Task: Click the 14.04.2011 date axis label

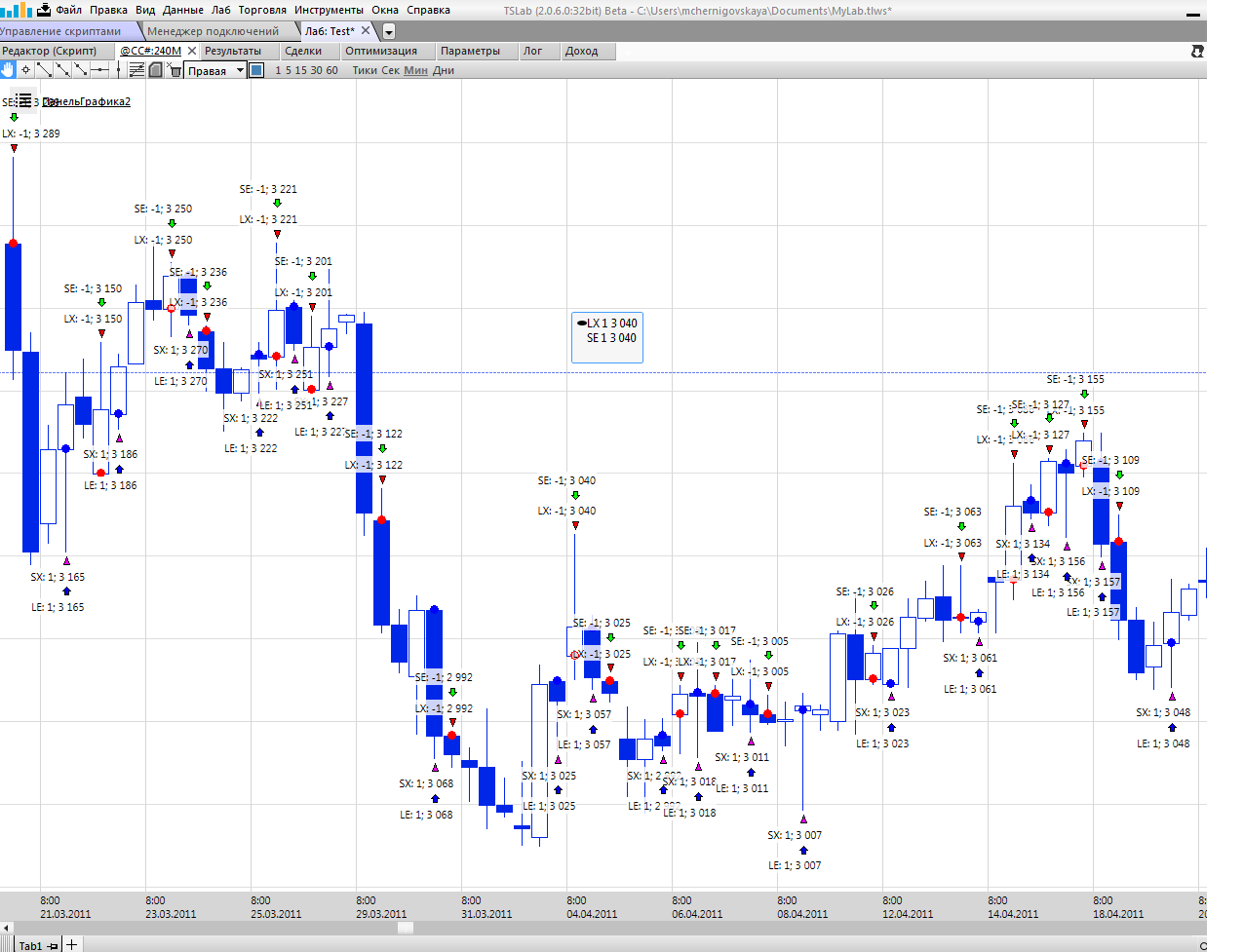Action: [1013, 914]
